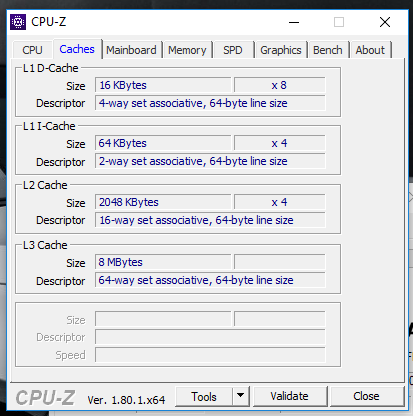Click the L3 Cache group label

(45, 245)
